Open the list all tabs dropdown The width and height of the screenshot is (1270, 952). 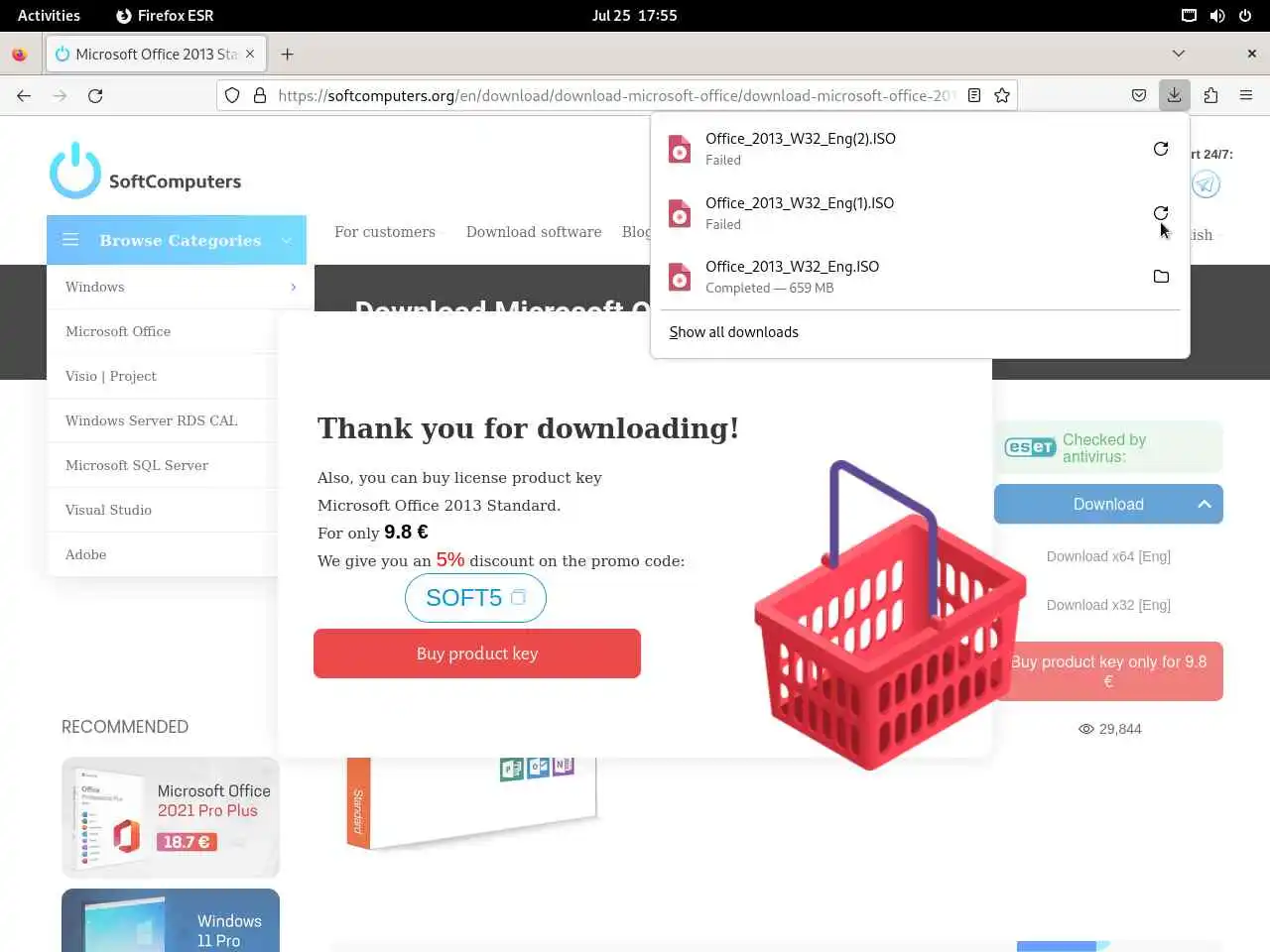pos(1179,54)
